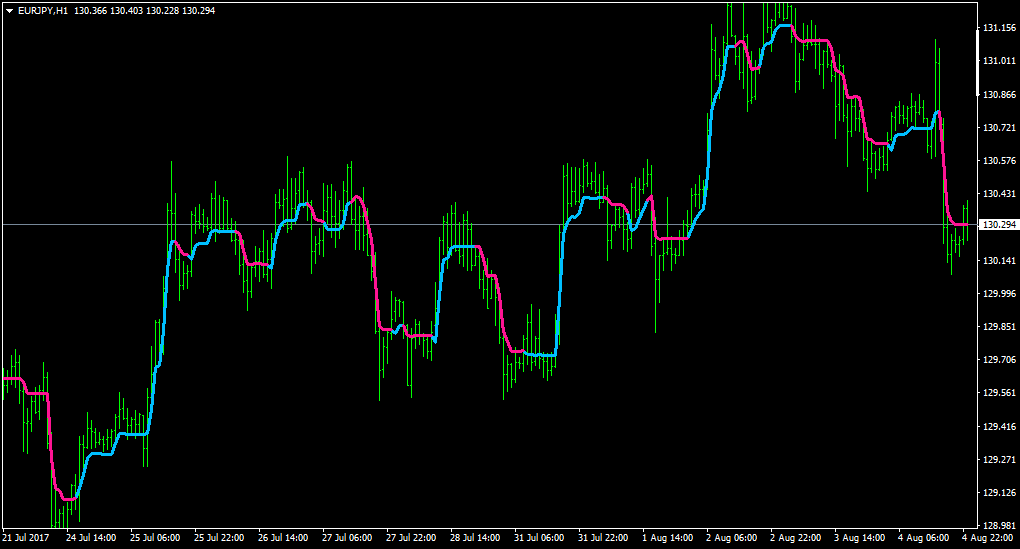Click the 24 Jul 14:00 time label

(90, 538)
